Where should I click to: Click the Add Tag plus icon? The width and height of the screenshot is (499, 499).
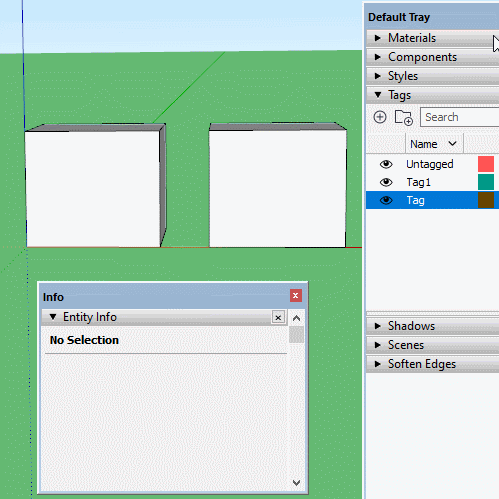pyautogui.click(x=380, y=117)
